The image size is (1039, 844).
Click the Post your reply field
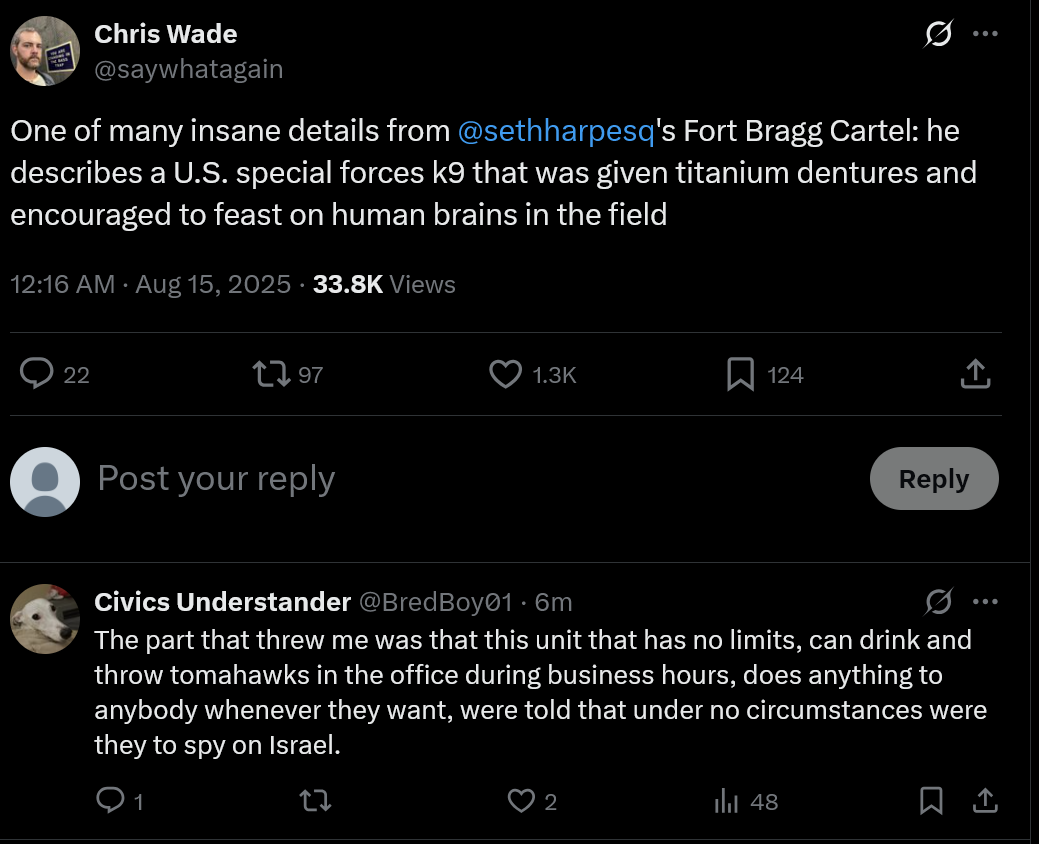pos(450,479)
